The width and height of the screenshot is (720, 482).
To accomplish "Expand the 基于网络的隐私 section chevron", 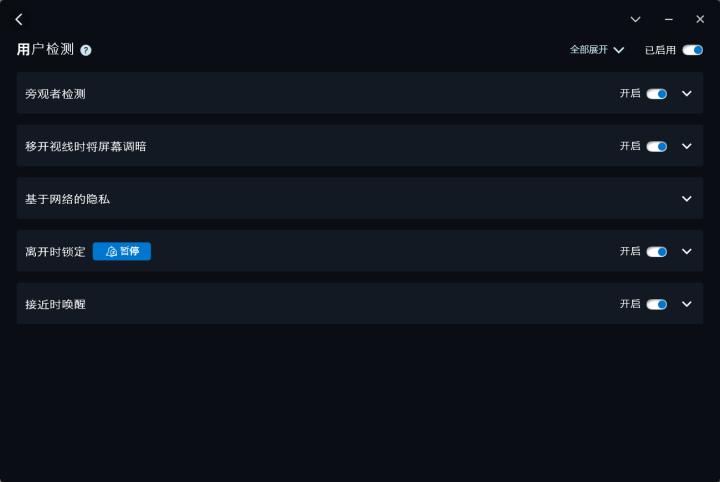I will 686,199.
